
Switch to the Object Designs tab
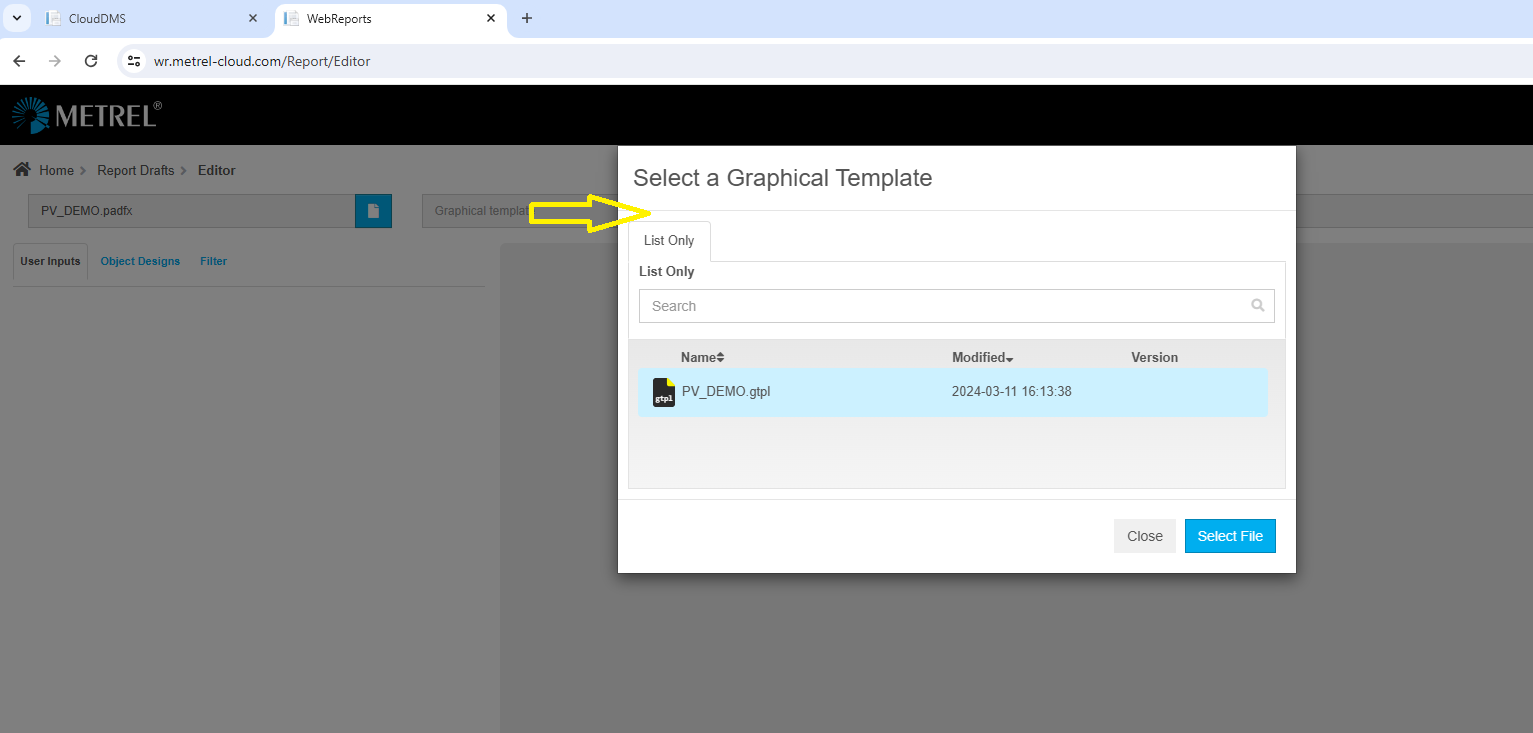point(140,261)
